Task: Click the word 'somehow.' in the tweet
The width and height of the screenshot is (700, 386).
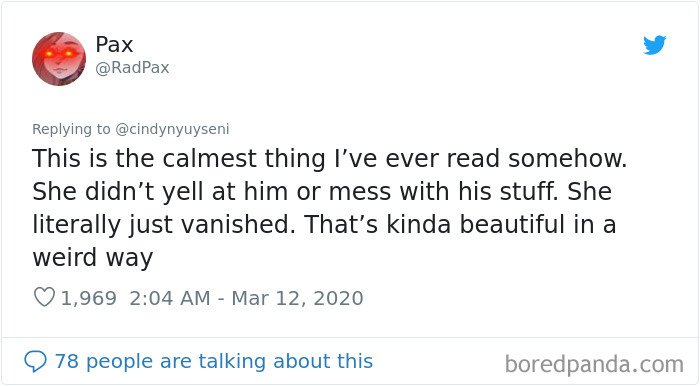Action: pyautogui.click(x=567, y=158)
